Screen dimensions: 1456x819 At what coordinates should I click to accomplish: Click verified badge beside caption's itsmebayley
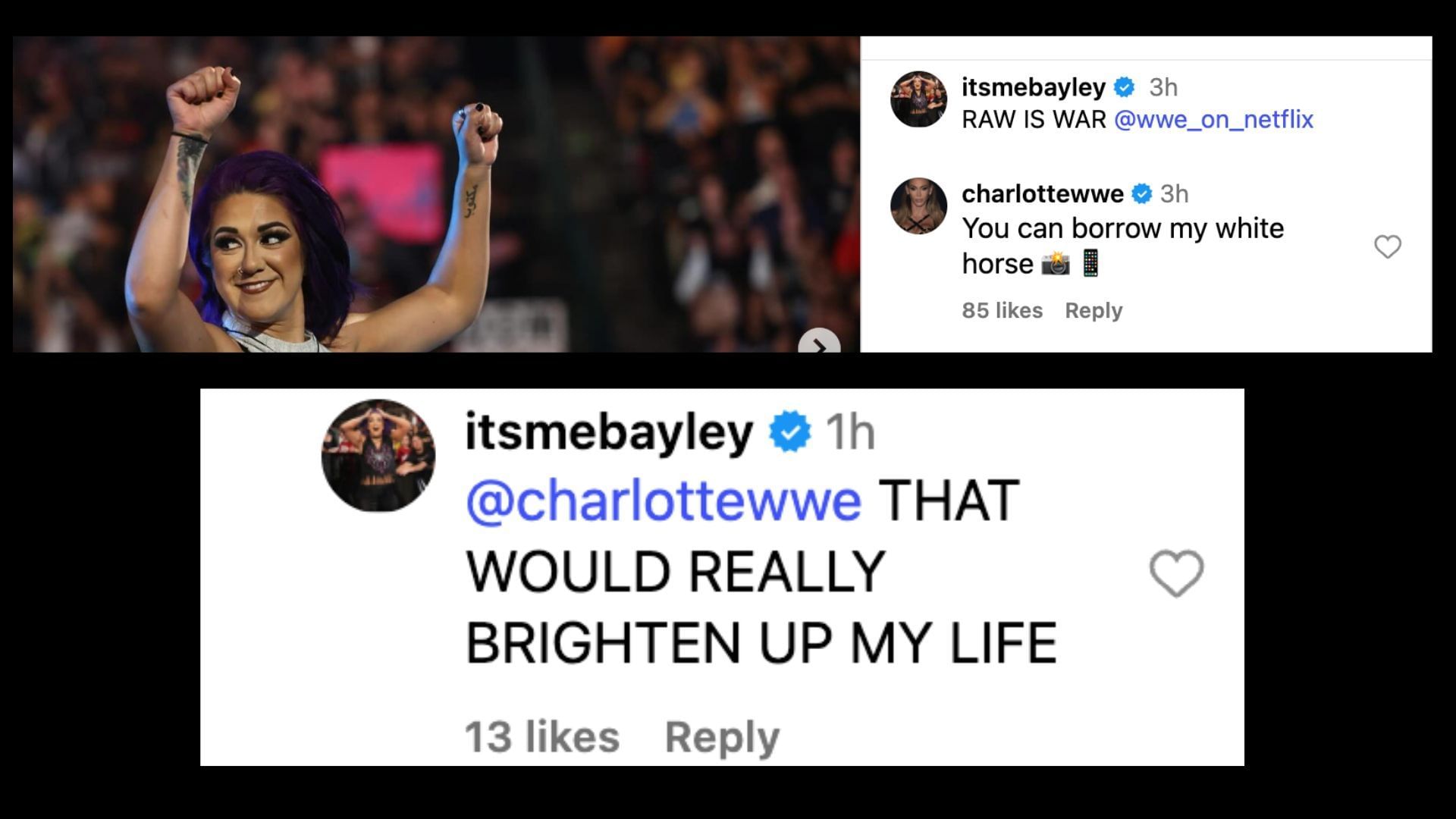point(1125,88)
